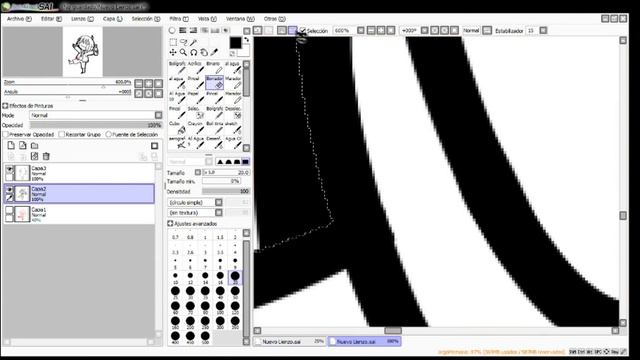640x360 pixels.
Task: Hide the Capa3 layer eye
Action: coord(9,169)
